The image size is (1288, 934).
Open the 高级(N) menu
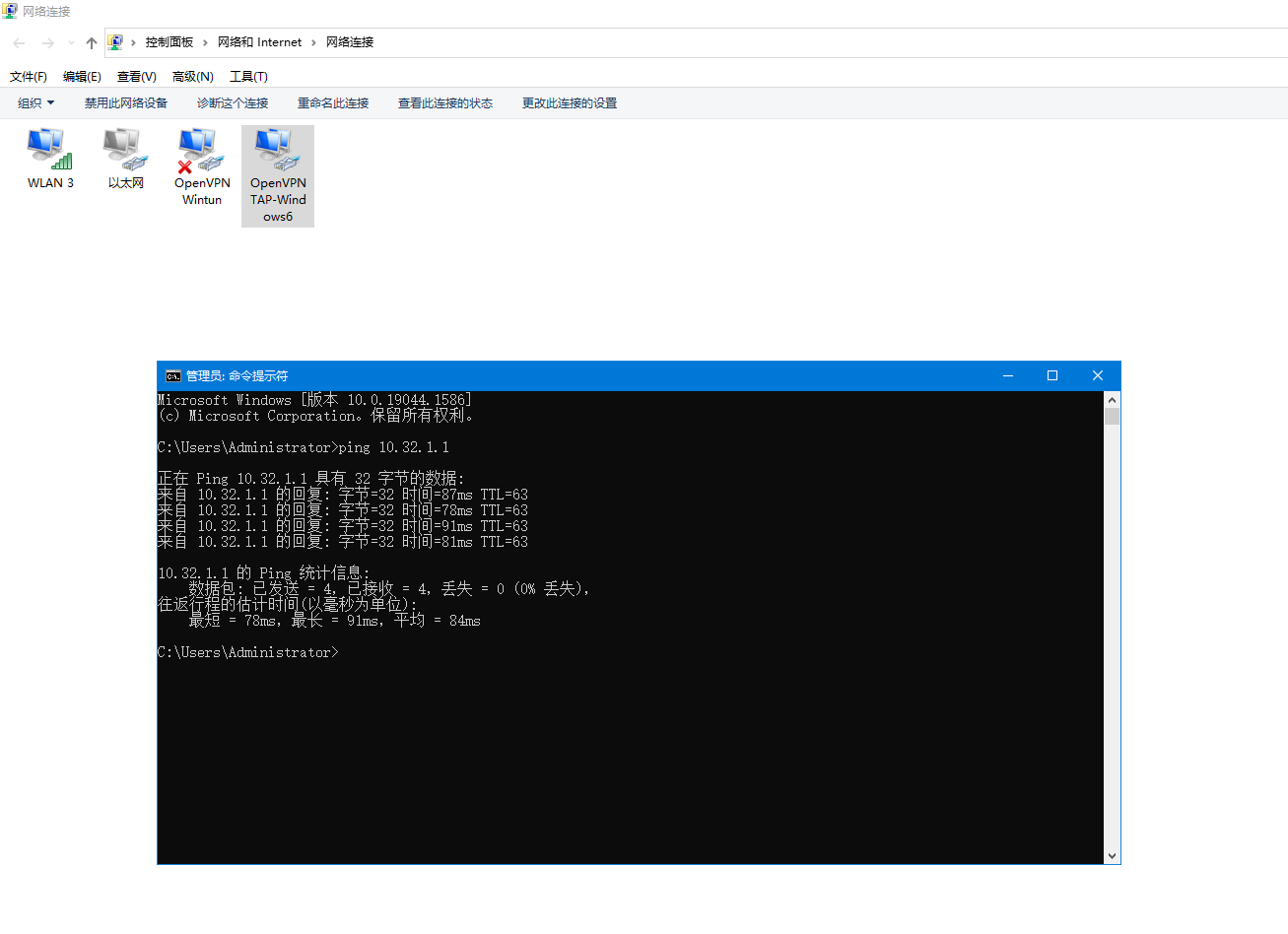pyautogui.click(x=192, y=77)
